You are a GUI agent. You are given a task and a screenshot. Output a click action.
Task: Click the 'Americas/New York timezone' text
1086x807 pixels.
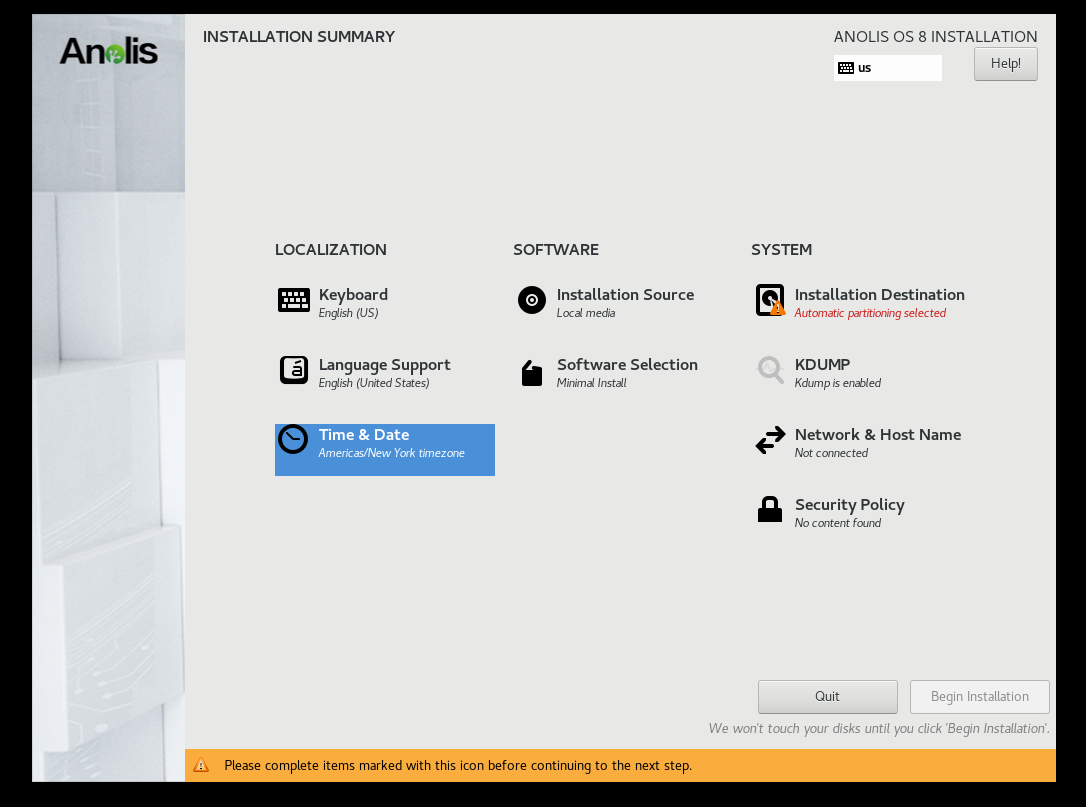[391, 453]
